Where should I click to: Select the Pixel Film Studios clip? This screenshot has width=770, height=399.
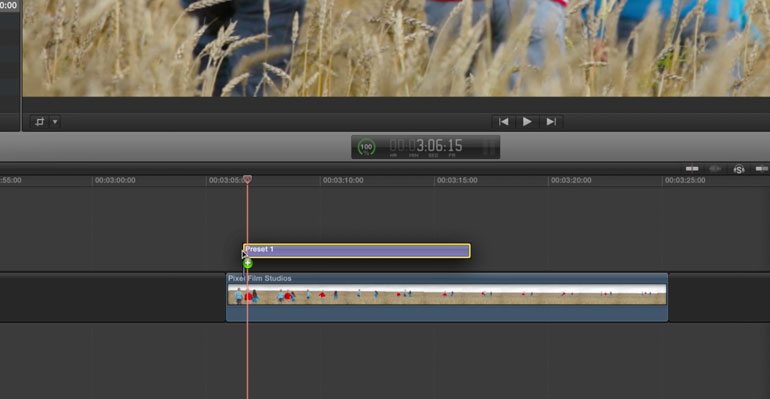coord(447,297)
